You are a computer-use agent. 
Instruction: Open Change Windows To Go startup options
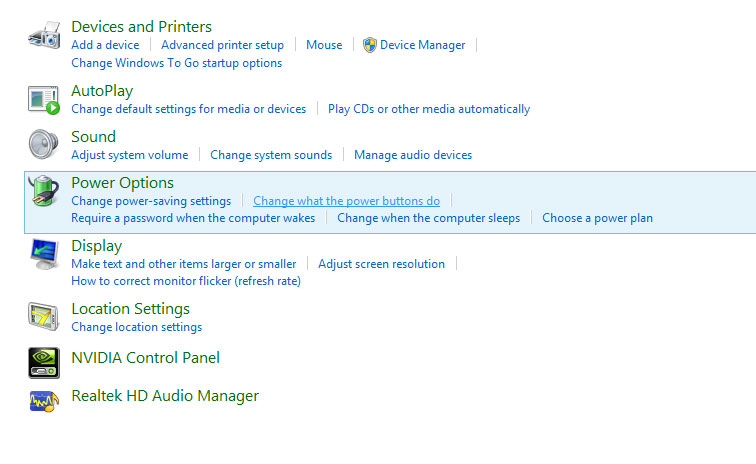coord(176,63)
